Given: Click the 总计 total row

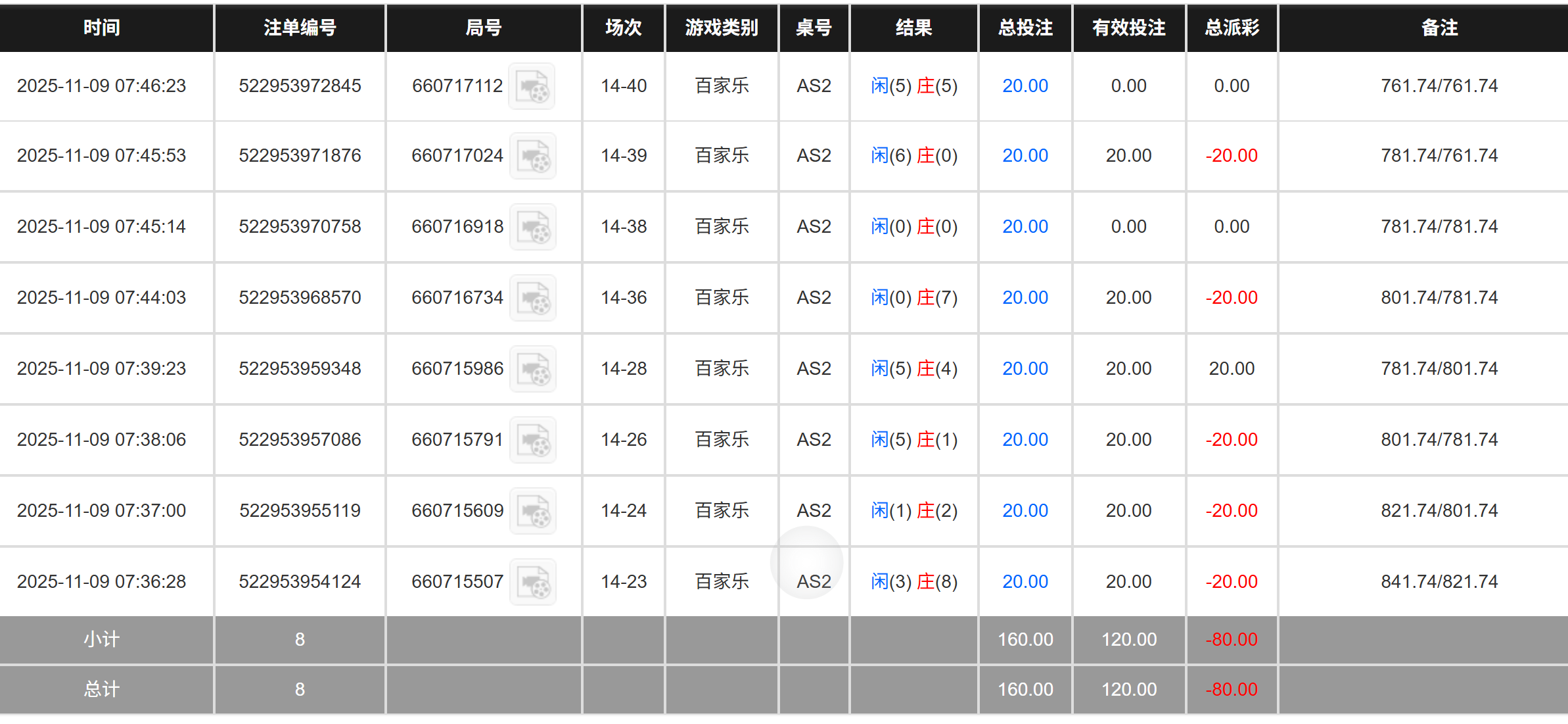Looking at the screenshot, I should pos(102,689).
